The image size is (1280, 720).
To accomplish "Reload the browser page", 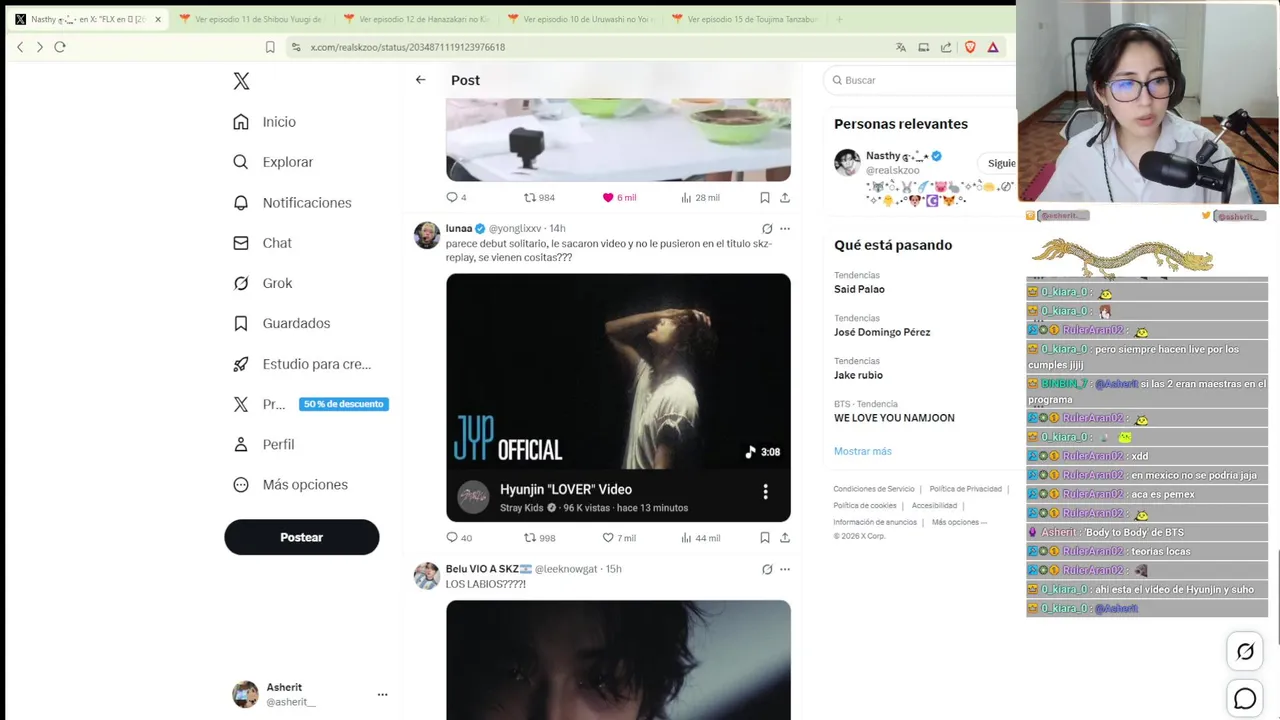I will [x=60, y=47].
